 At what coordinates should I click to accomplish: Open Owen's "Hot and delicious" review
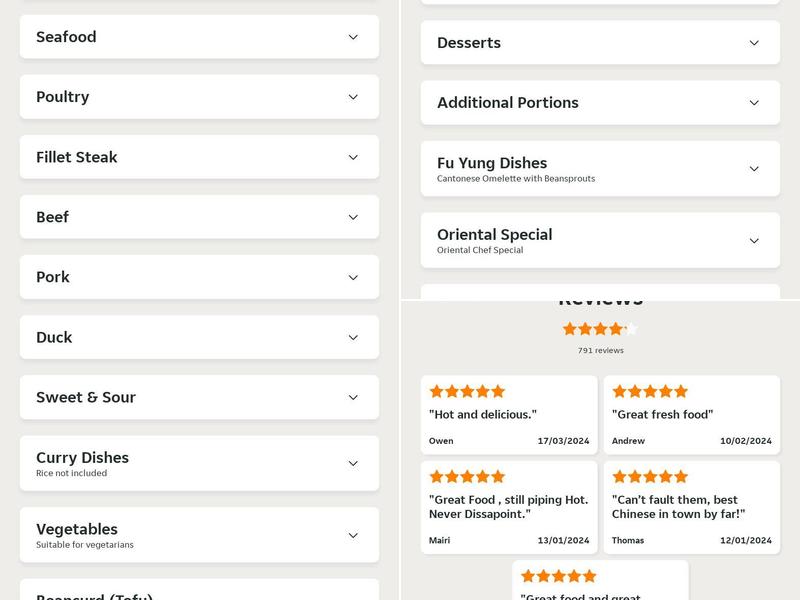[509, 414]
